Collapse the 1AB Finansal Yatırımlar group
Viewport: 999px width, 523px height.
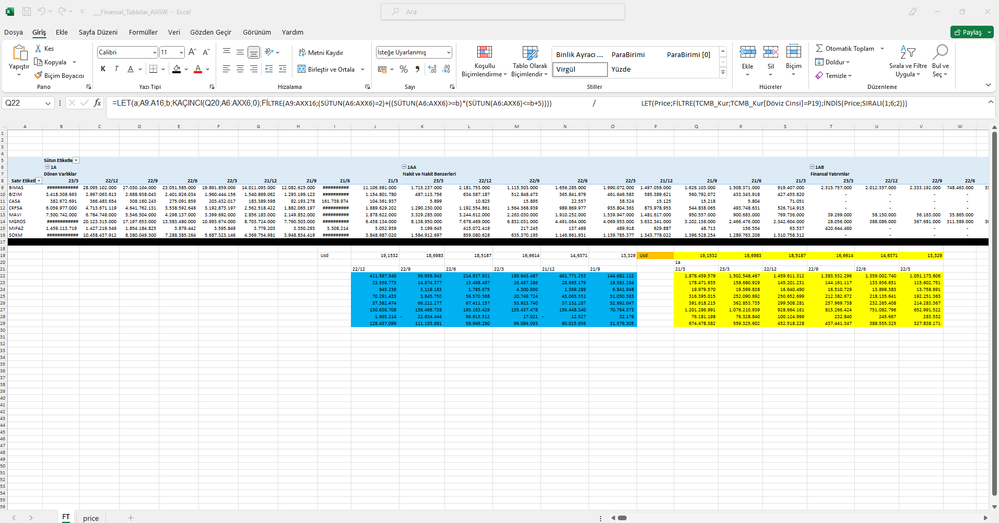click(812, 167)
